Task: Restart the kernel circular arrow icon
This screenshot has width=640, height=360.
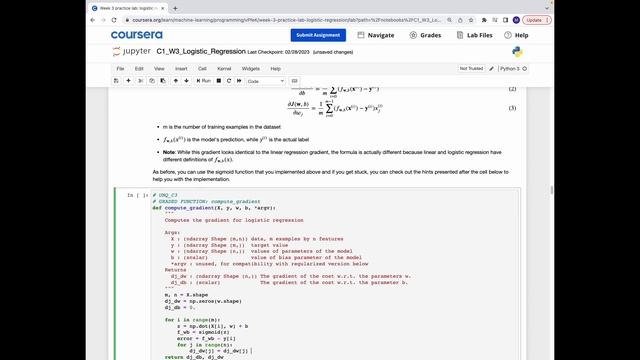Action: pyautogui.click(x=229, y=81)
